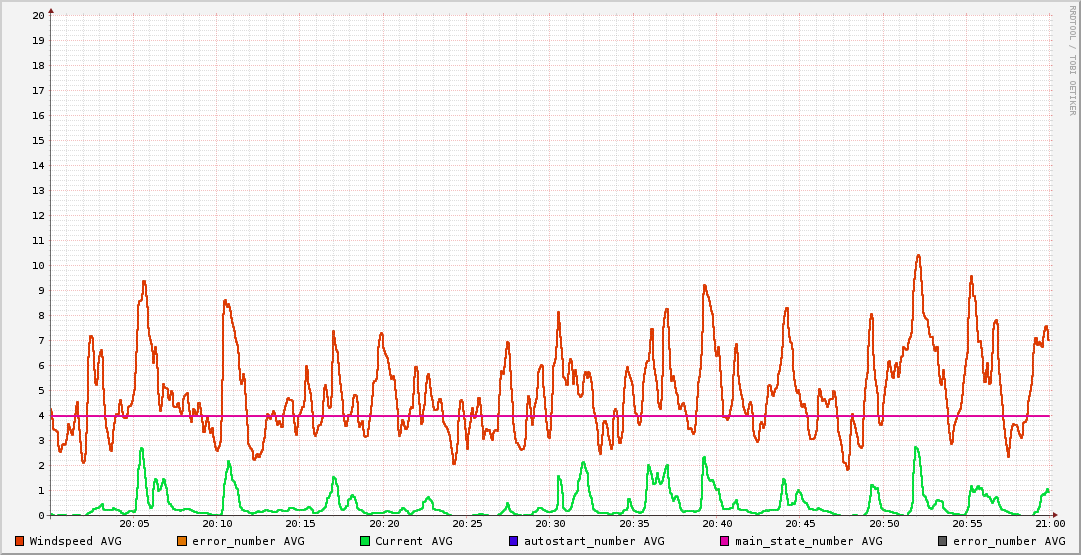Click the 20:35 time axis label
This screenshot has height=555, width=1081.
[634, 525]
